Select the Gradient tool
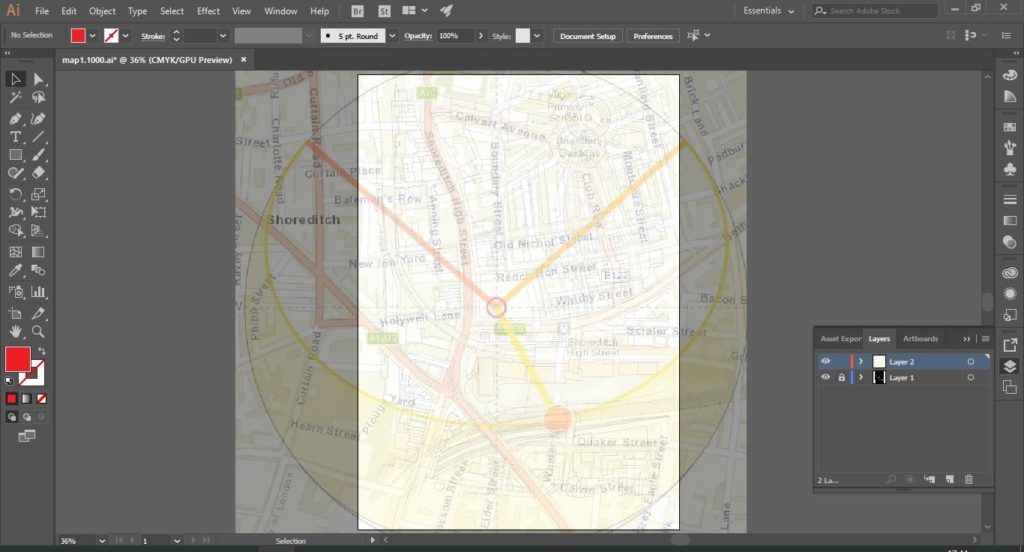 (x=39, y=252)
